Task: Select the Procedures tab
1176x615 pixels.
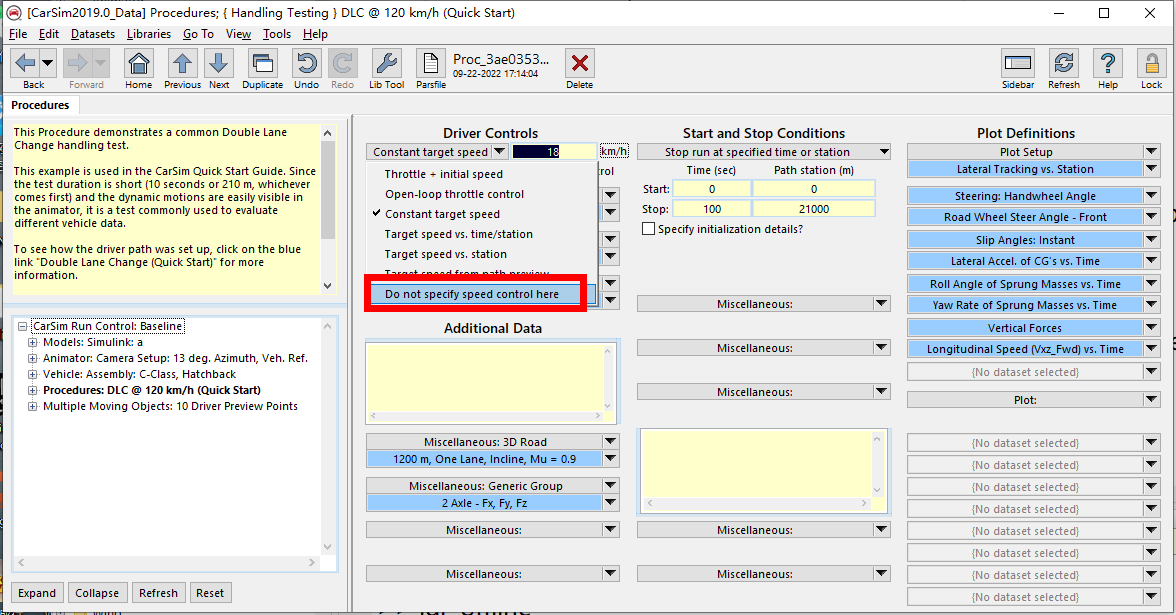Action: [x=40, y=105]
